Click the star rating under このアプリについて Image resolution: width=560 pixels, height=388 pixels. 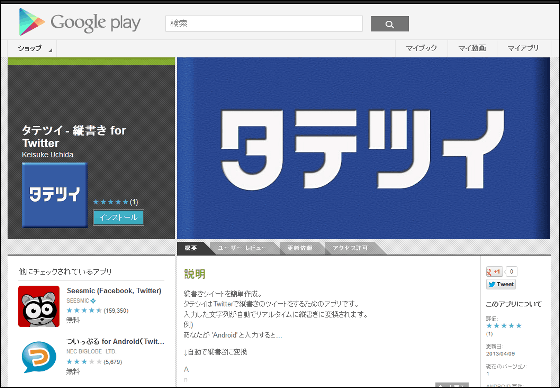click(x=504, y=326)
